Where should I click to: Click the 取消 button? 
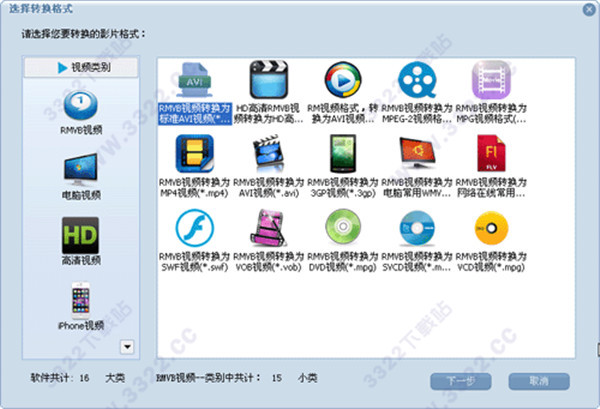(539, 381)
